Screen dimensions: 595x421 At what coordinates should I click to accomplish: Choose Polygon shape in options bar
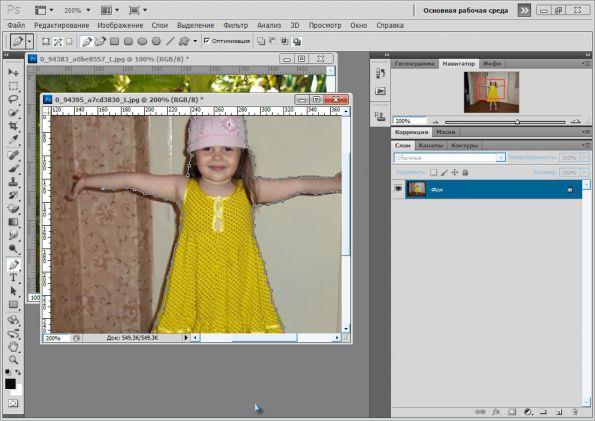click(156, 41)
